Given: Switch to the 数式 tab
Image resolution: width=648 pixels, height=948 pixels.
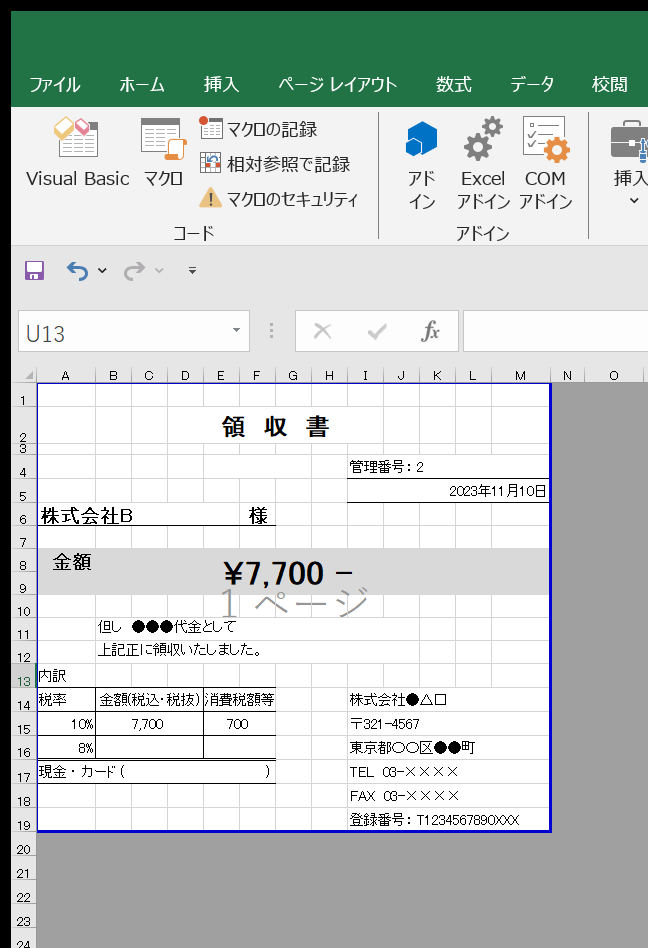Looking at the screenshot, I should coord(453,85).
